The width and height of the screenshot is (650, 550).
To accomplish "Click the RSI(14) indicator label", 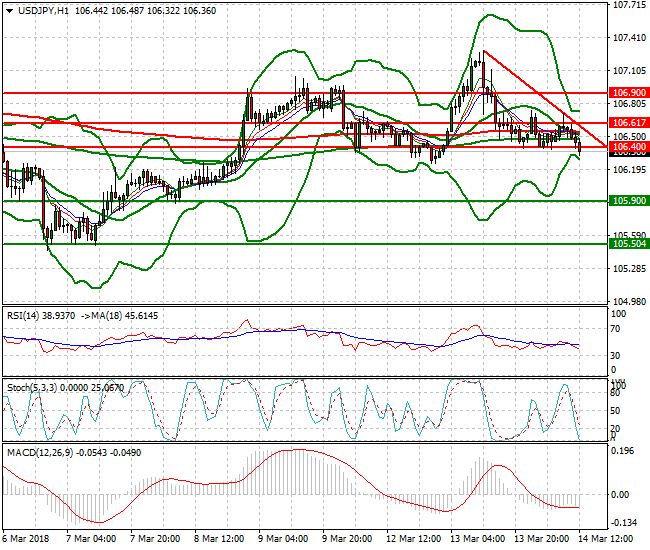I will (x=27, y=315).
